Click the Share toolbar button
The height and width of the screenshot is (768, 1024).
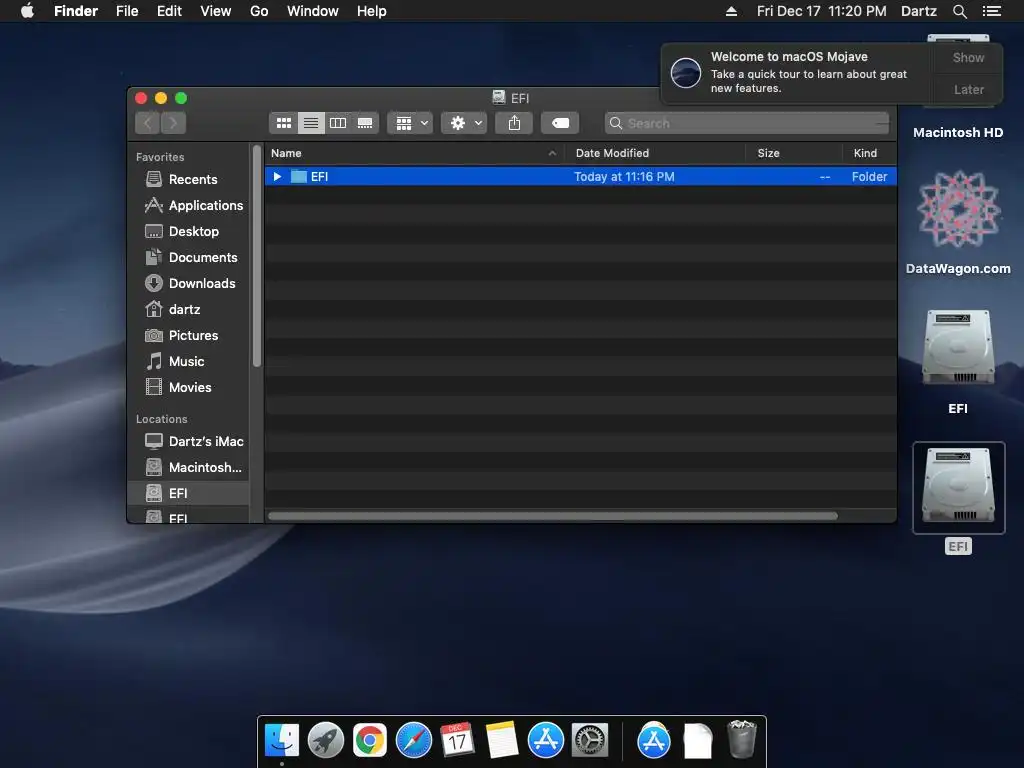pyautogui.click(x=514, y=123)
